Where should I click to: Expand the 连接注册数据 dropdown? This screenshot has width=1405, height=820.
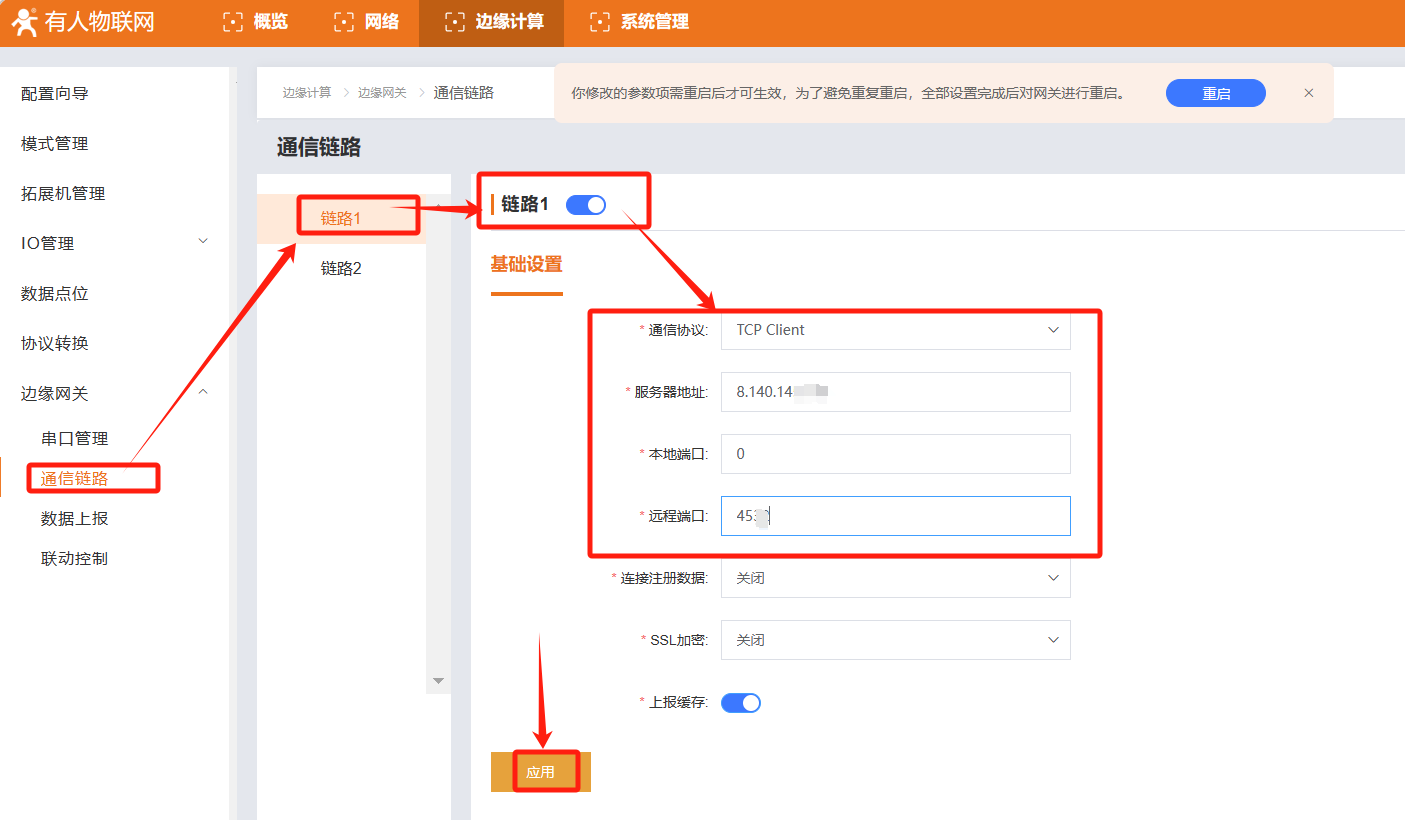(895, 578)
